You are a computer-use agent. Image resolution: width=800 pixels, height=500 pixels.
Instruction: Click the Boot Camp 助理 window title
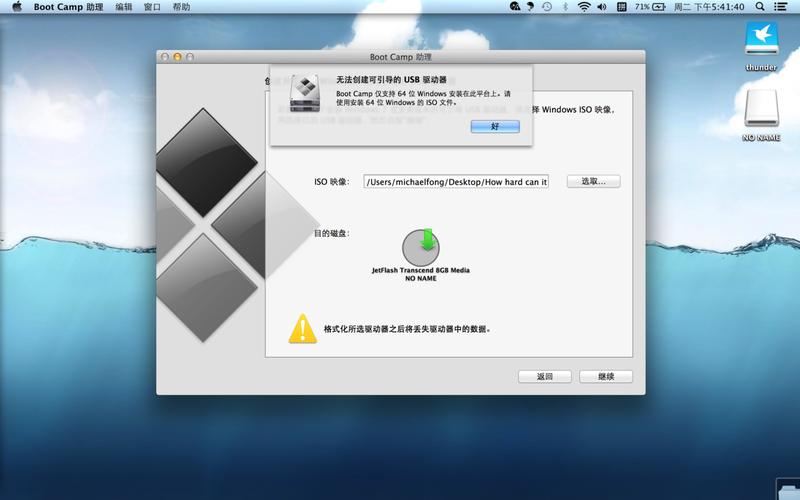click(401, 57)
